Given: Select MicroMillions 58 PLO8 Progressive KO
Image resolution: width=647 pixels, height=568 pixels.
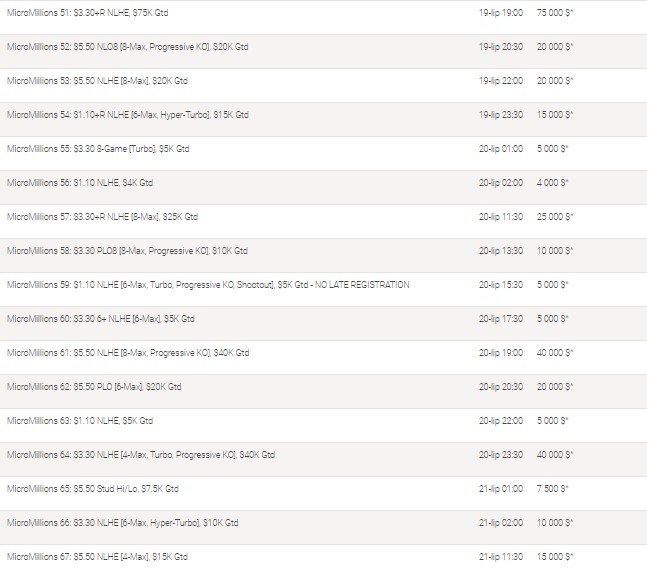Looking at the screenshot, I should (x=127, y=251).
